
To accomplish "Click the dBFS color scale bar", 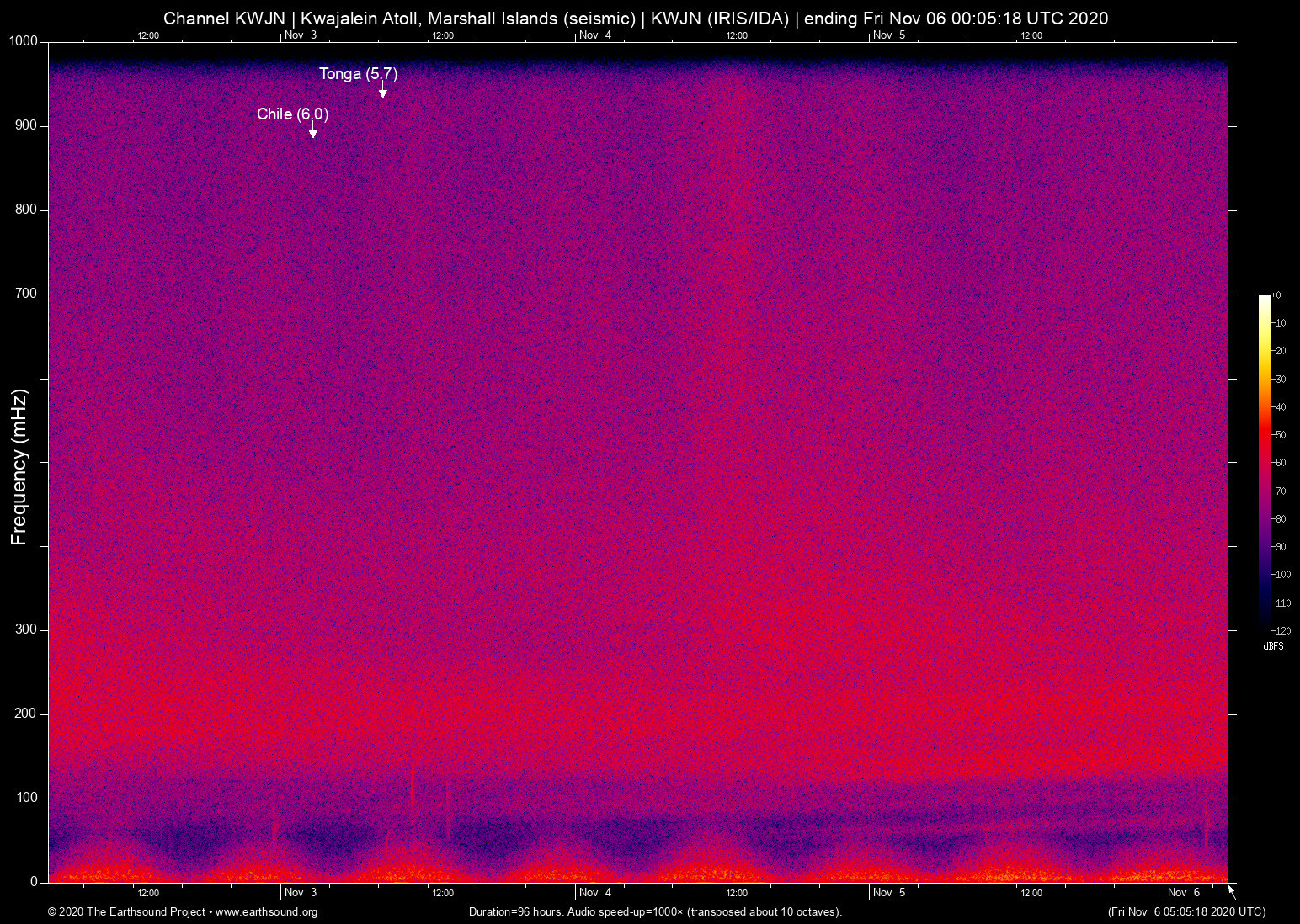I will pyautogui.click(x=1265, y=462).
